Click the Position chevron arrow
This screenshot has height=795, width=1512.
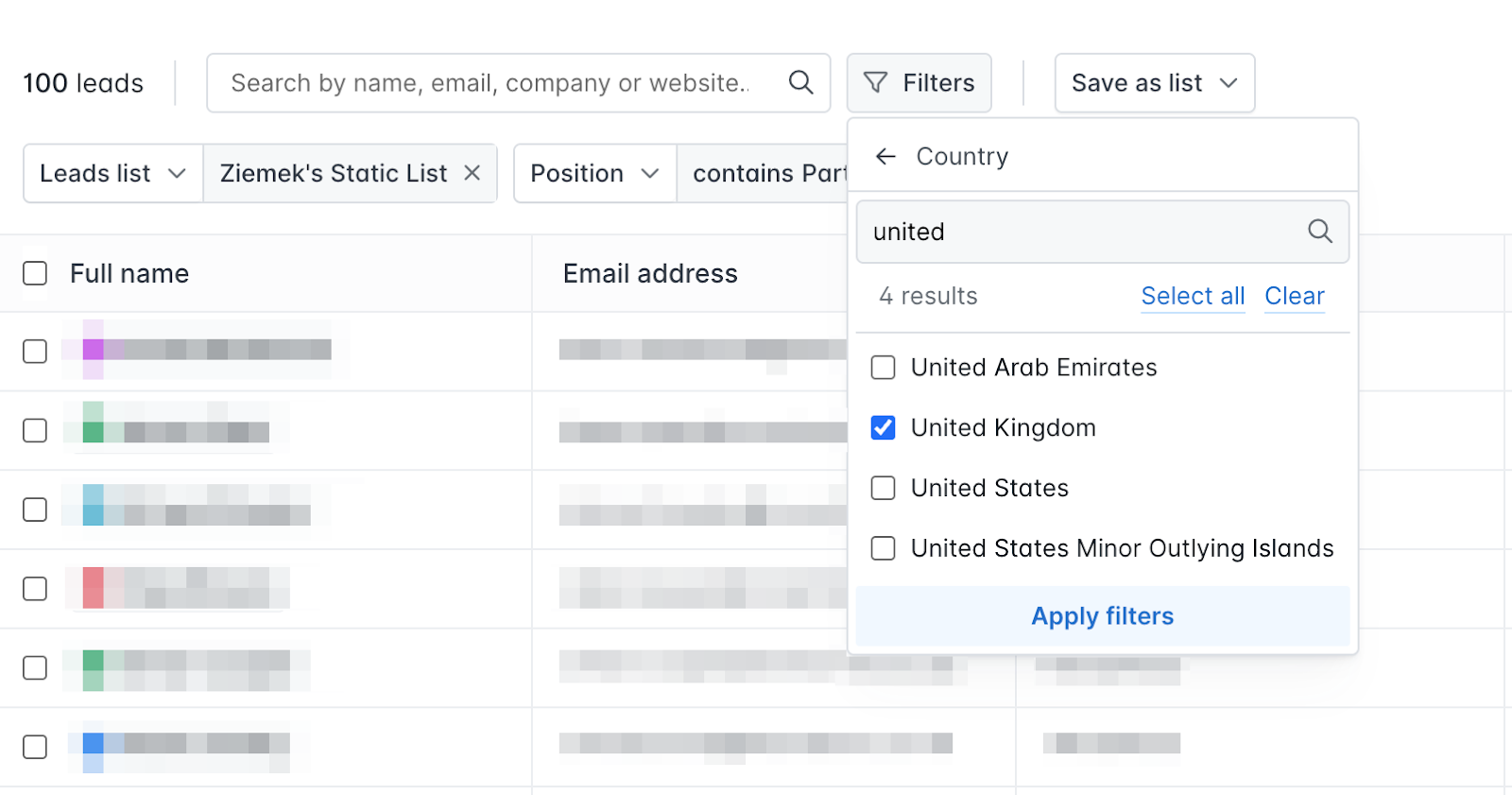pyautogui.click(x=649, y=174)
